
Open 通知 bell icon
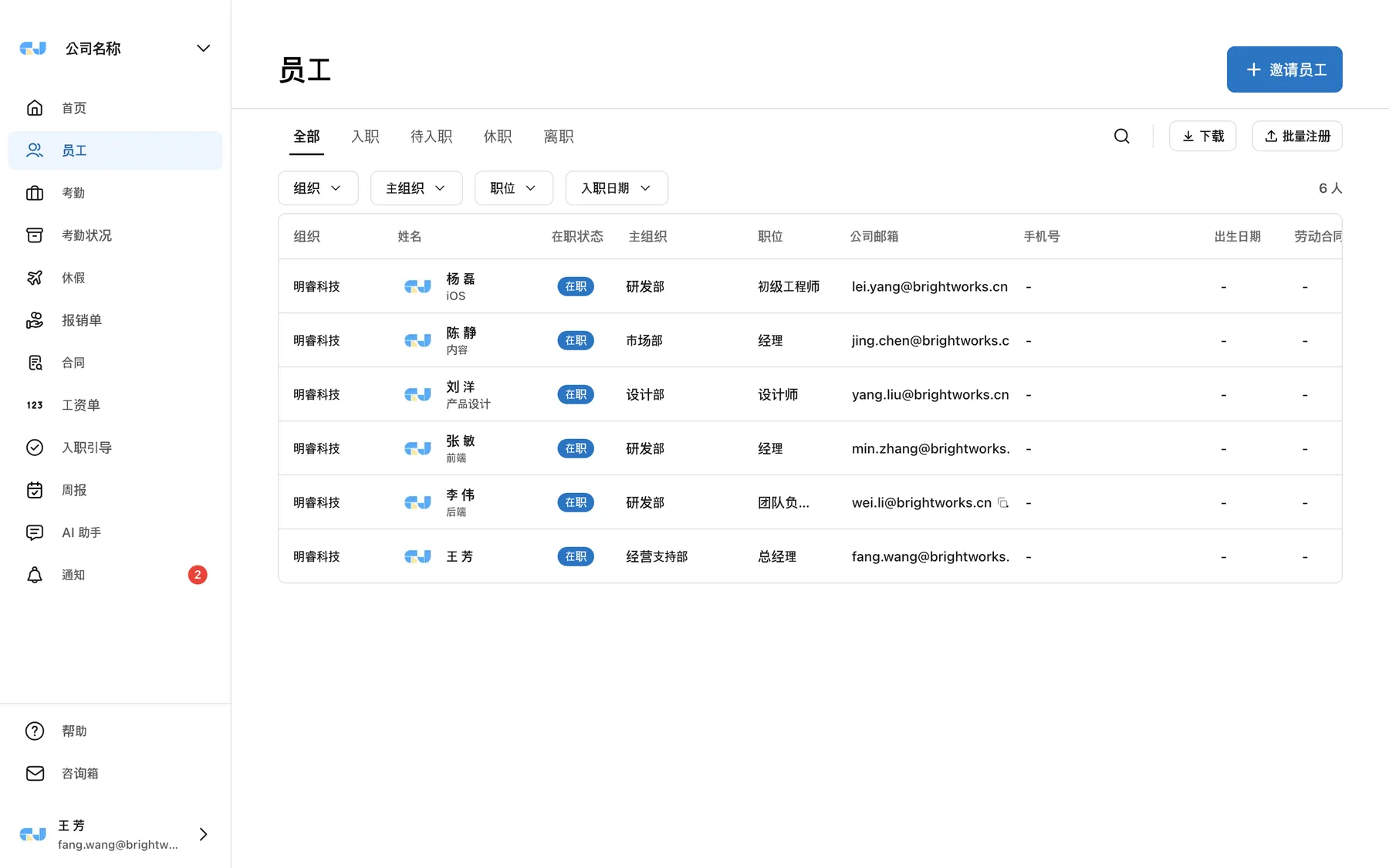[x=35, y=575]
